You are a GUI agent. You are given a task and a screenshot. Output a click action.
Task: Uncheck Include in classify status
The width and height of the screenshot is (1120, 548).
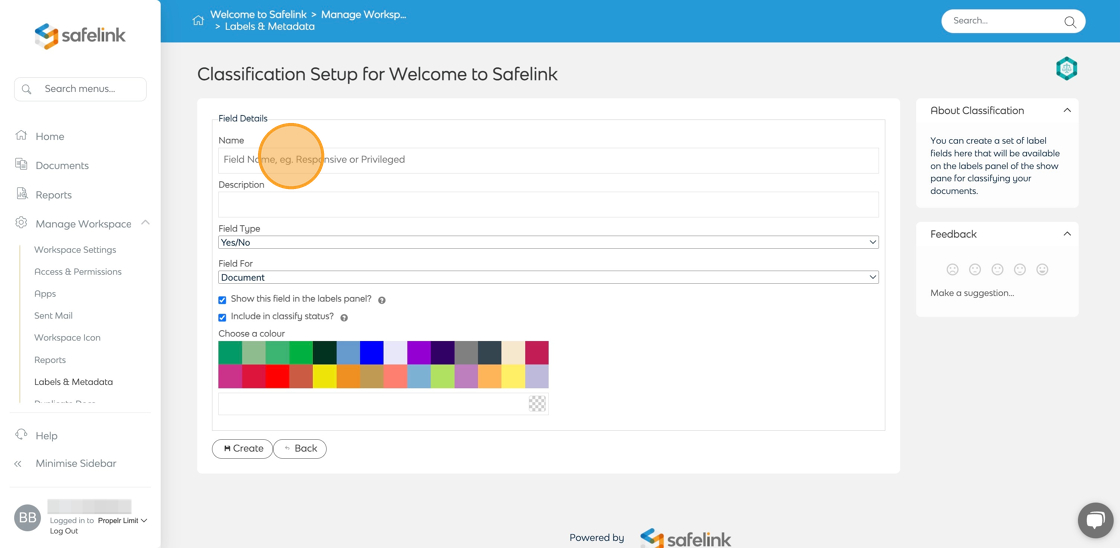coord(222,318)
